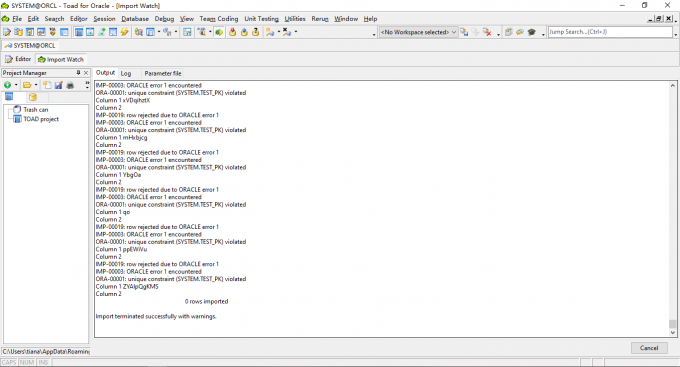680x367 pixels.
Task: Open the Jump Search dropdown arrow
Action: click(676, 34)
